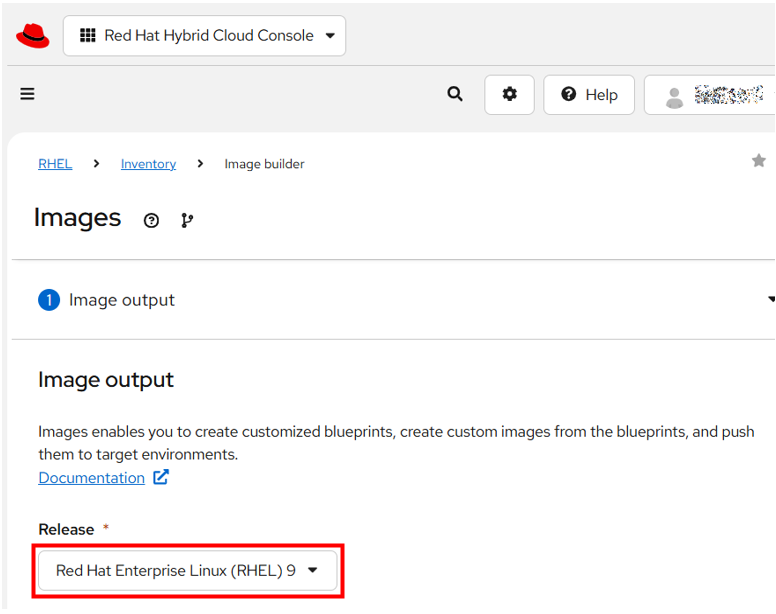Click the Image builder breadcrumb item
The image size is (776, 614).
click(264, 164)
